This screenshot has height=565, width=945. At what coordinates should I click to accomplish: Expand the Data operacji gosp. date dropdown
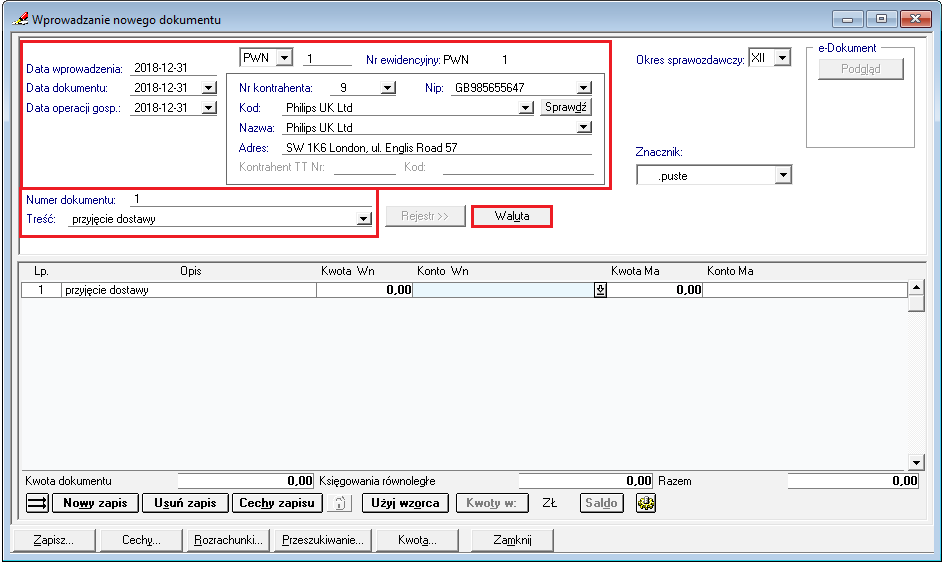[x=209, y=108]
